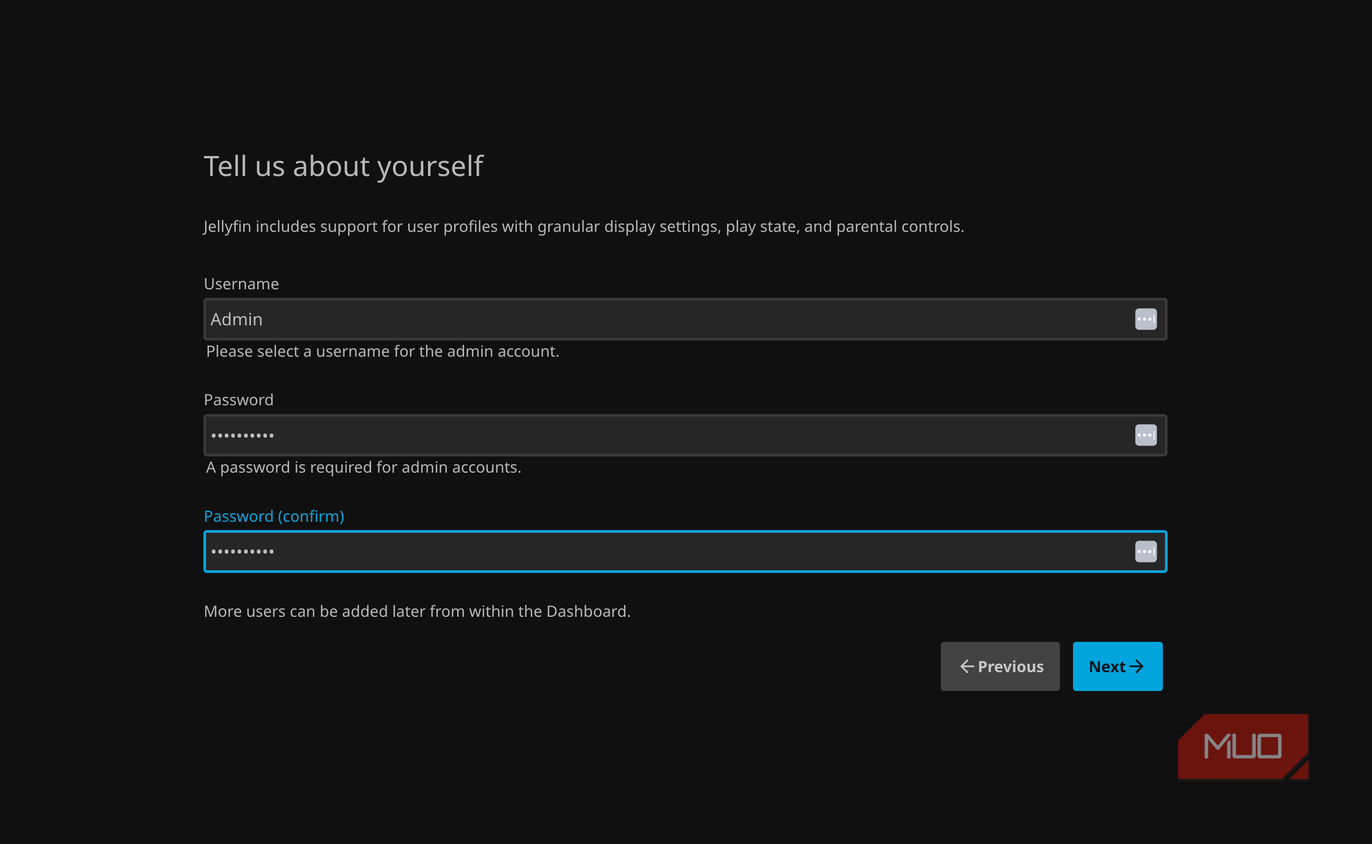Click the password manager icon in Password field
The image size is (1372, 844).
1145,435
